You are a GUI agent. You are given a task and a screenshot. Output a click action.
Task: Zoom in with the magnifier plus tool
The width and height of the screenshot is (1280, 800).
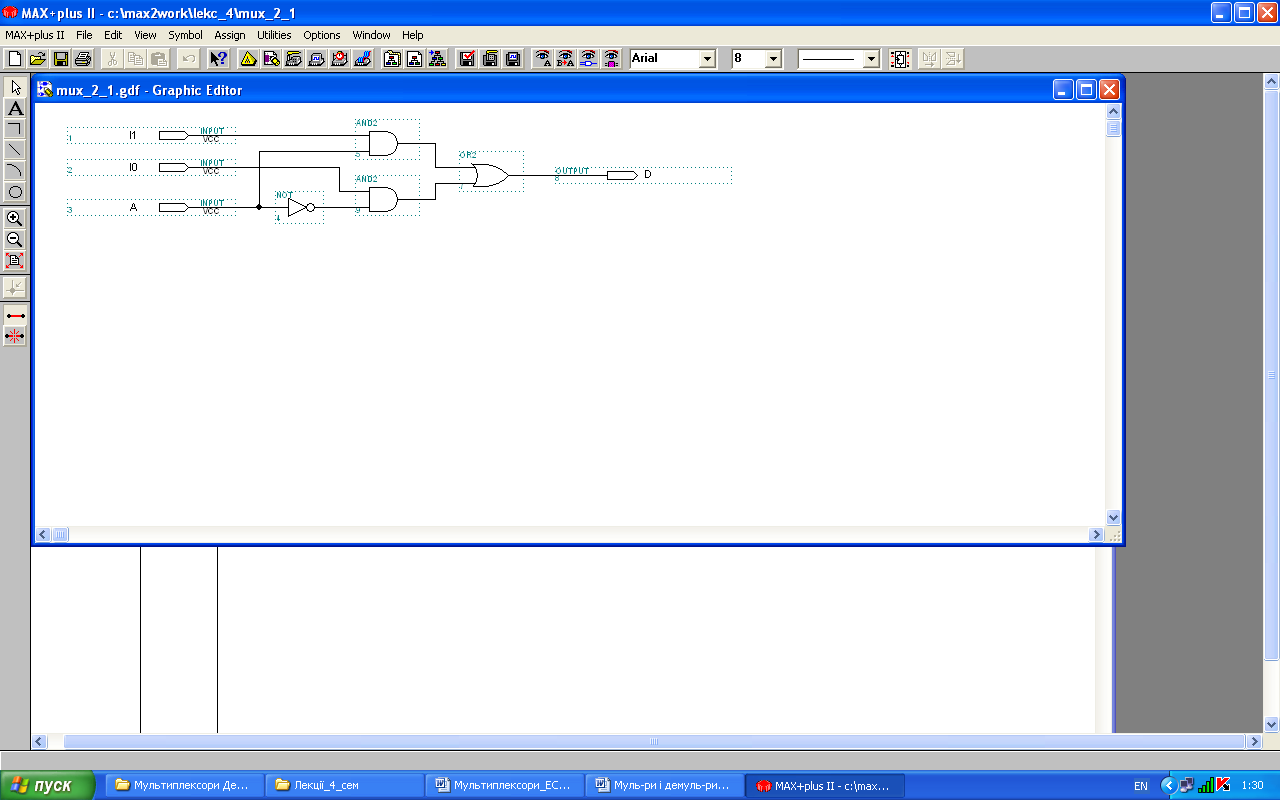(x=15, y=218)
